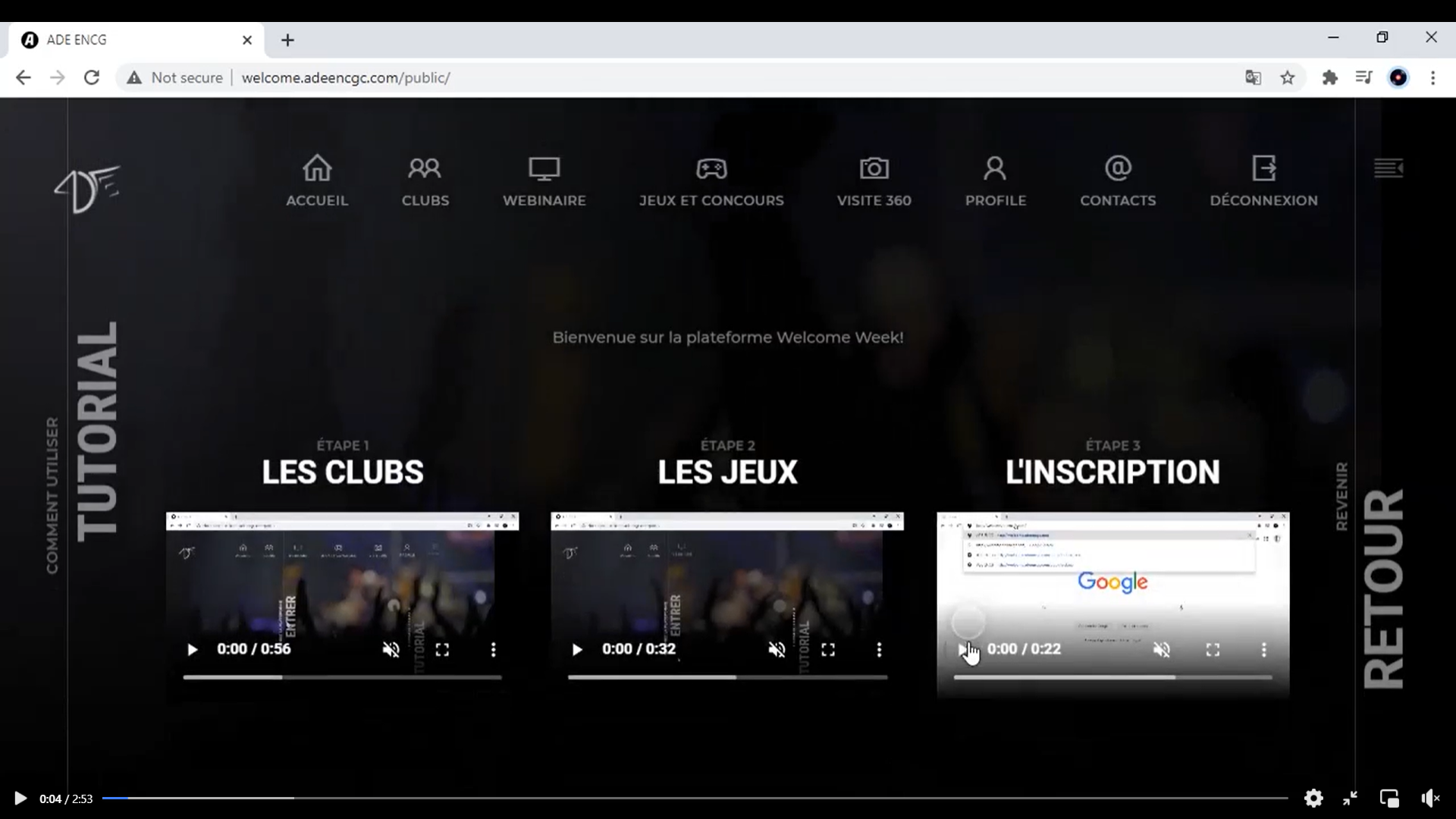Open more options on LES CLUBS video

point(493,650)
